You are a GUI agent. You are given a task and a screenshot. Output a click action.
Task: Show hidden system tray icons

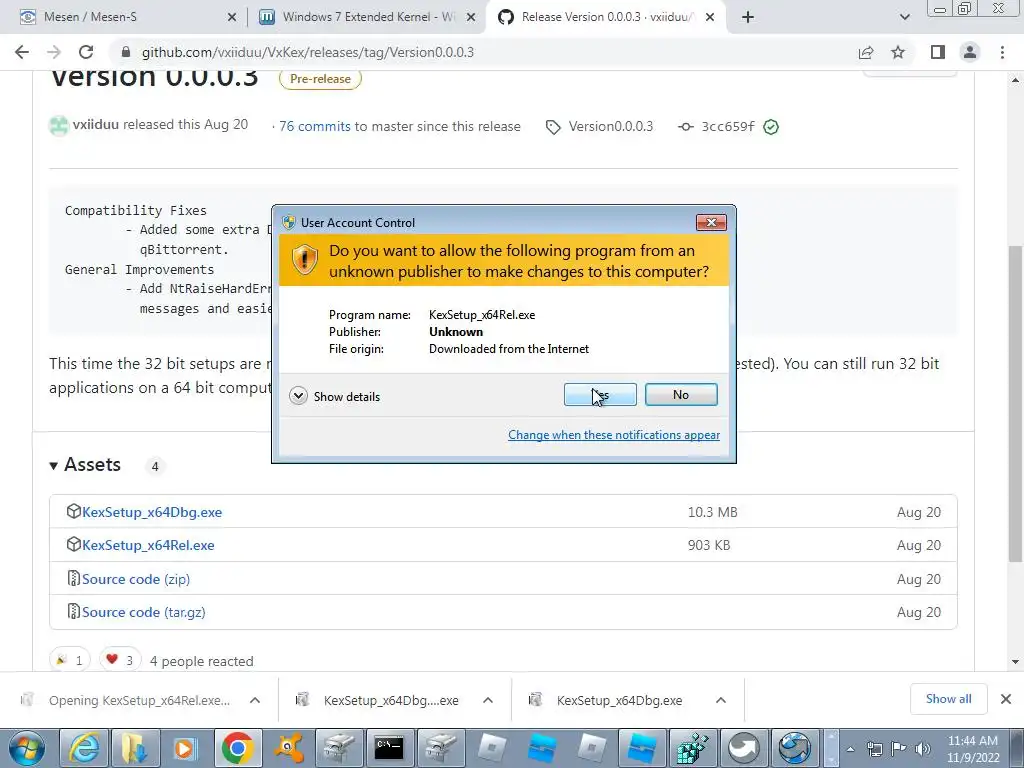pos(850,749)
